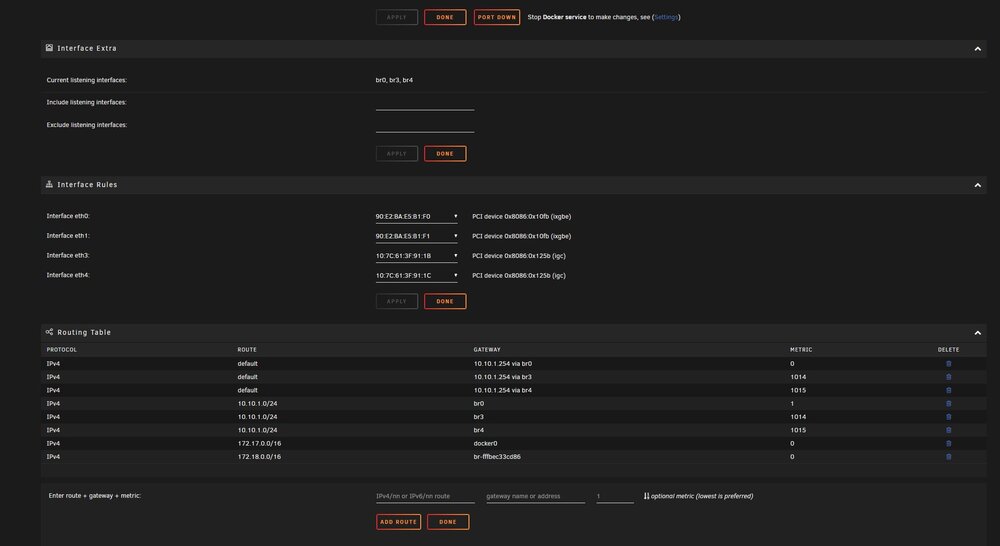The width and height of the screenshot is (1000, 546).
Task: Focus the Exclude listening interfaces field
Action: tap(425, 126)
